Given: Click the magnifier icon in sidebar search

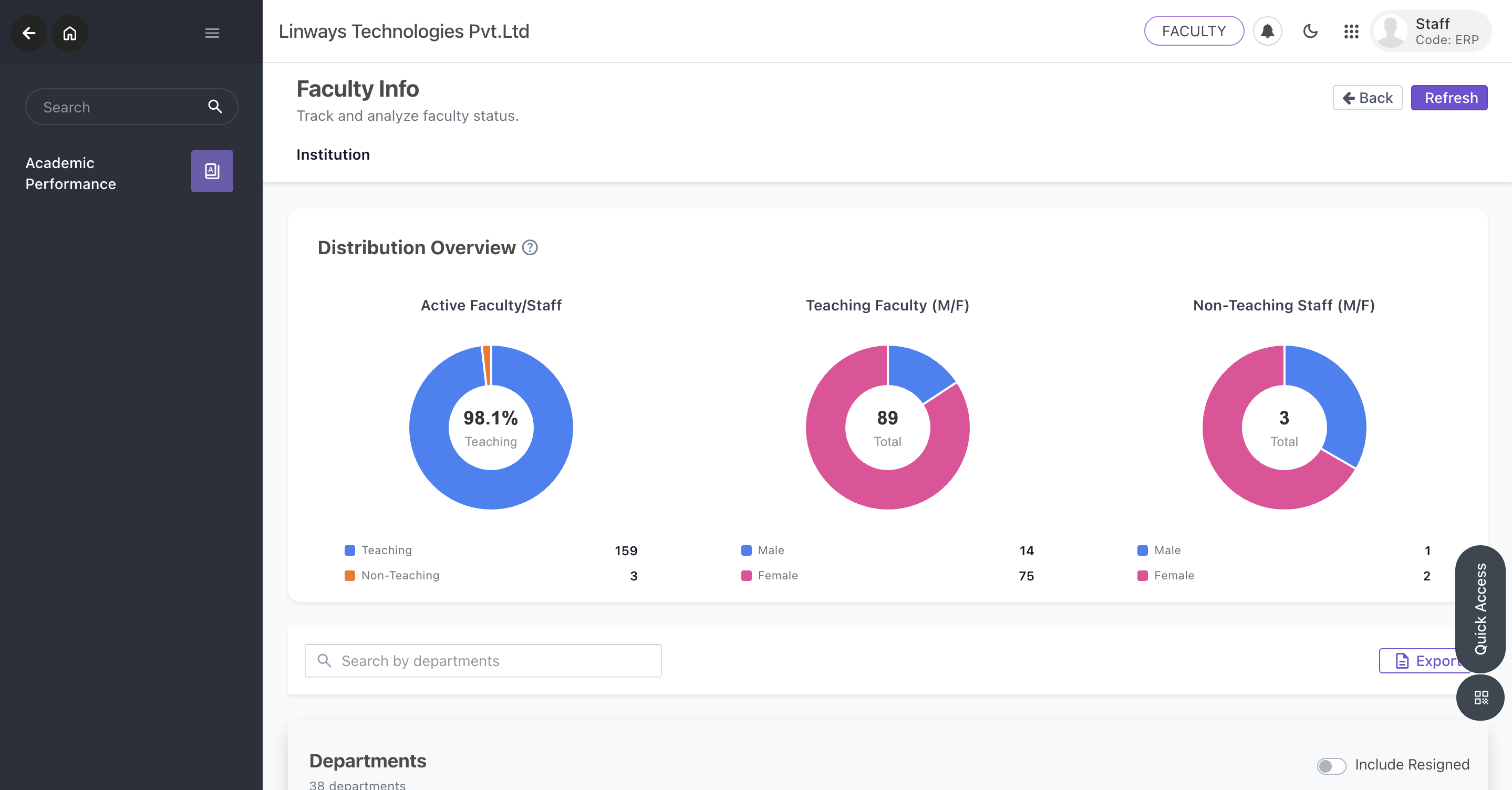Looking at the screenshot, I should 215,107.
